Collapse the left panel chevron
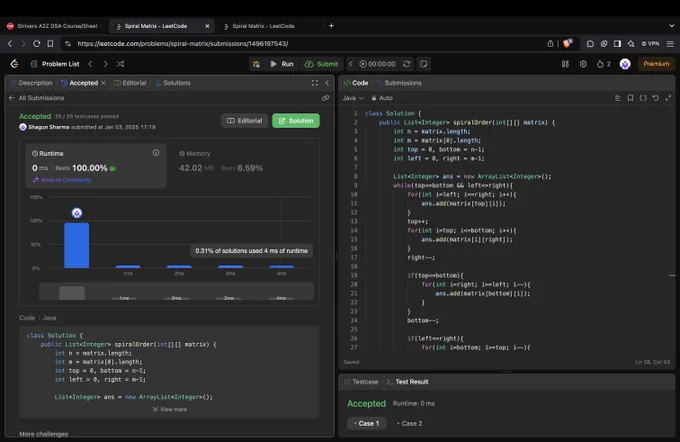Screen dimensions: 680x442 coord(327,83)
